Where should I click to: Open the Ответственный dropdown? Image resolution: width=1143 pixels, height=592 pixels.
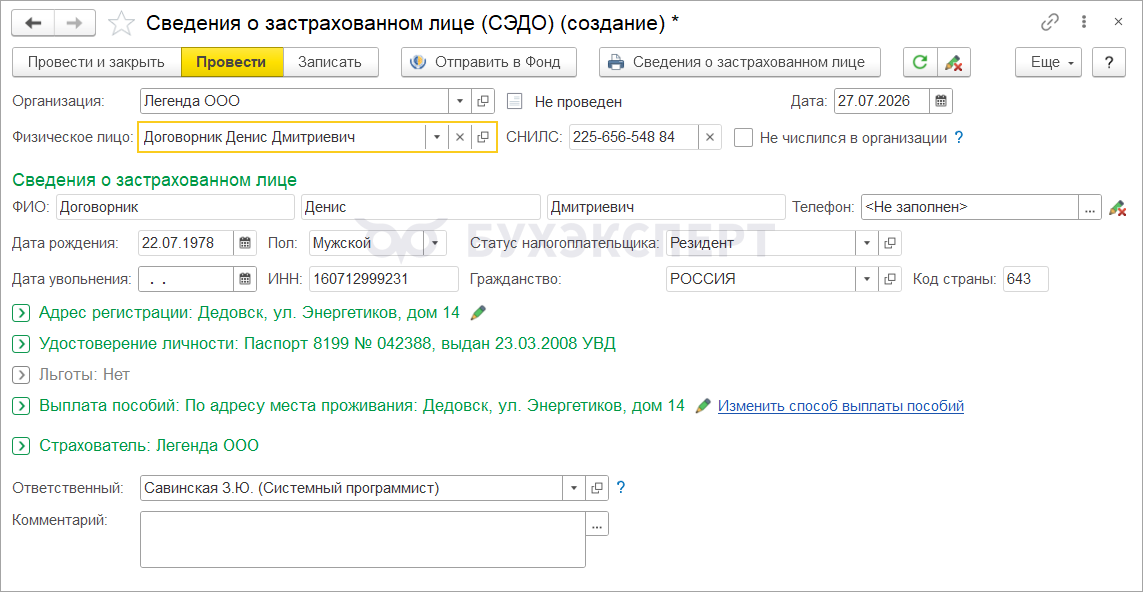574,487
